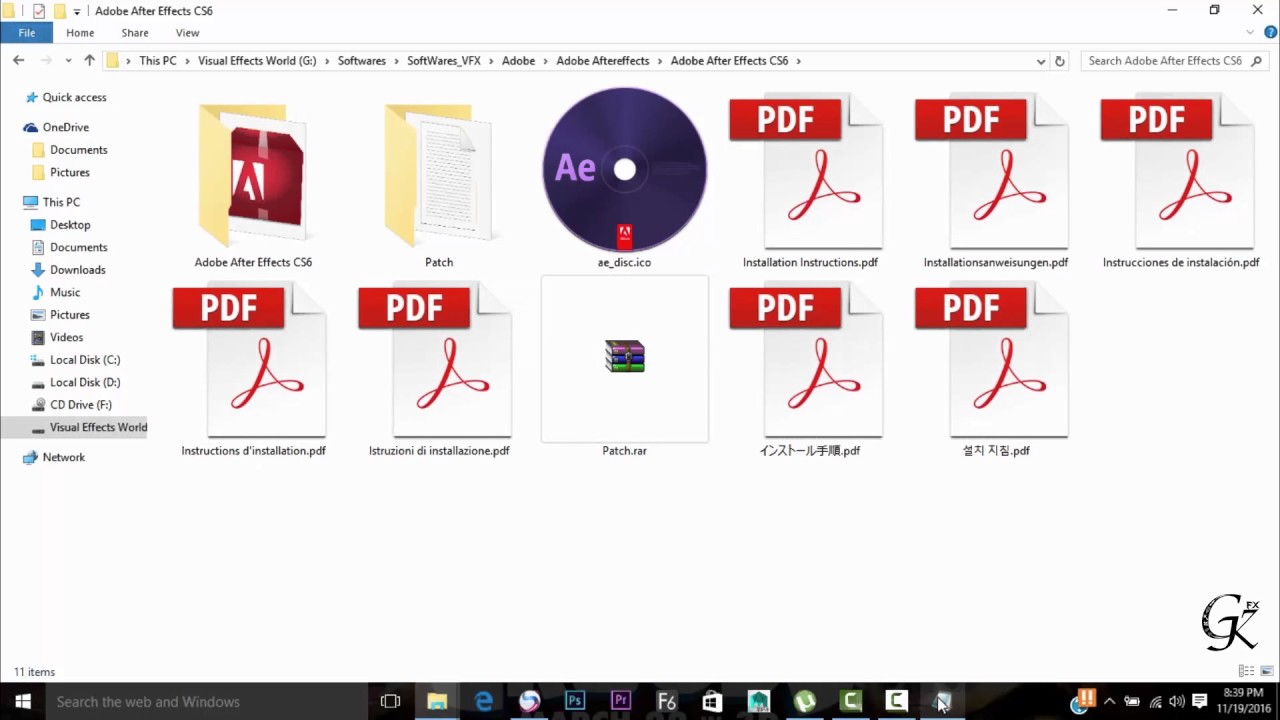Select the ae_disc.ico file
1280x720 pixels.
624,180
